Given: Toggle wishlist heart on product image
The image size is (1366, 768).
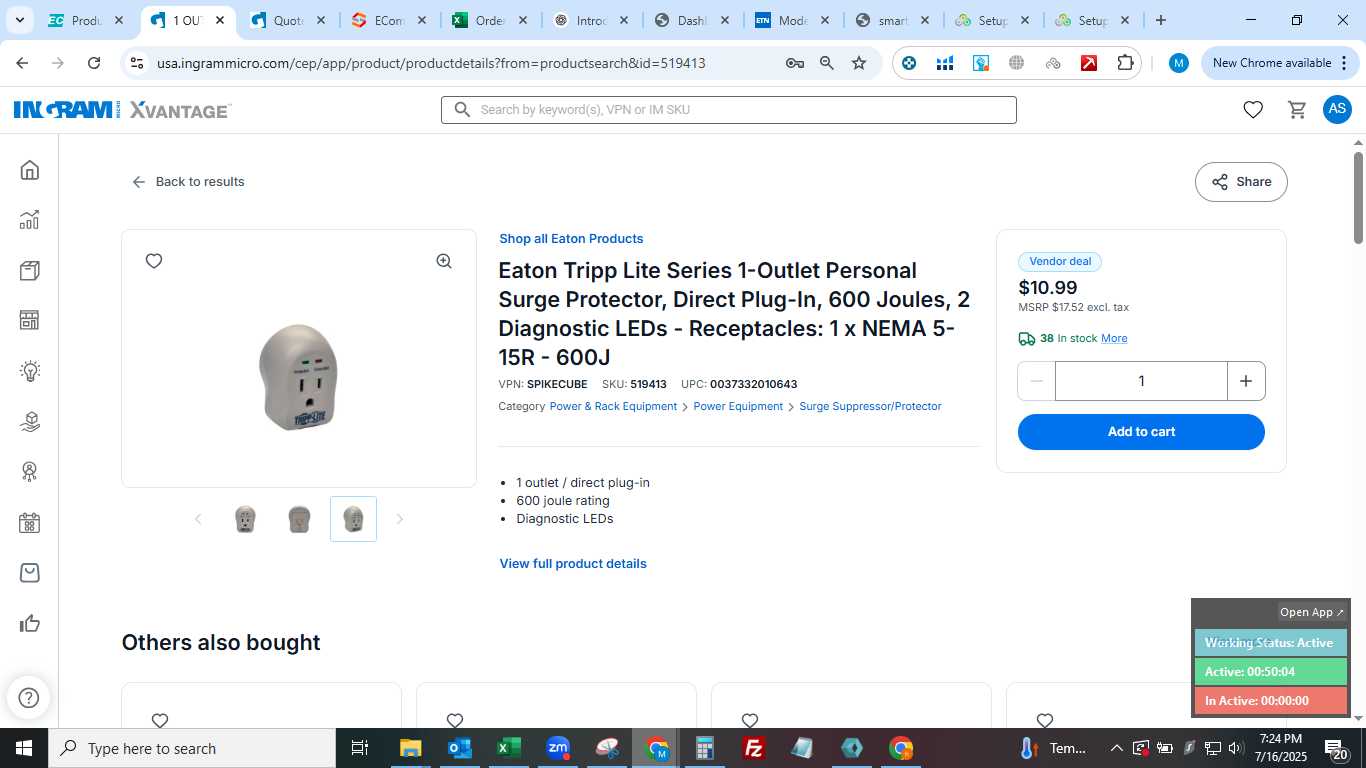Looking at the screenshot, I should pyautogui.click(x=154, y=261).
